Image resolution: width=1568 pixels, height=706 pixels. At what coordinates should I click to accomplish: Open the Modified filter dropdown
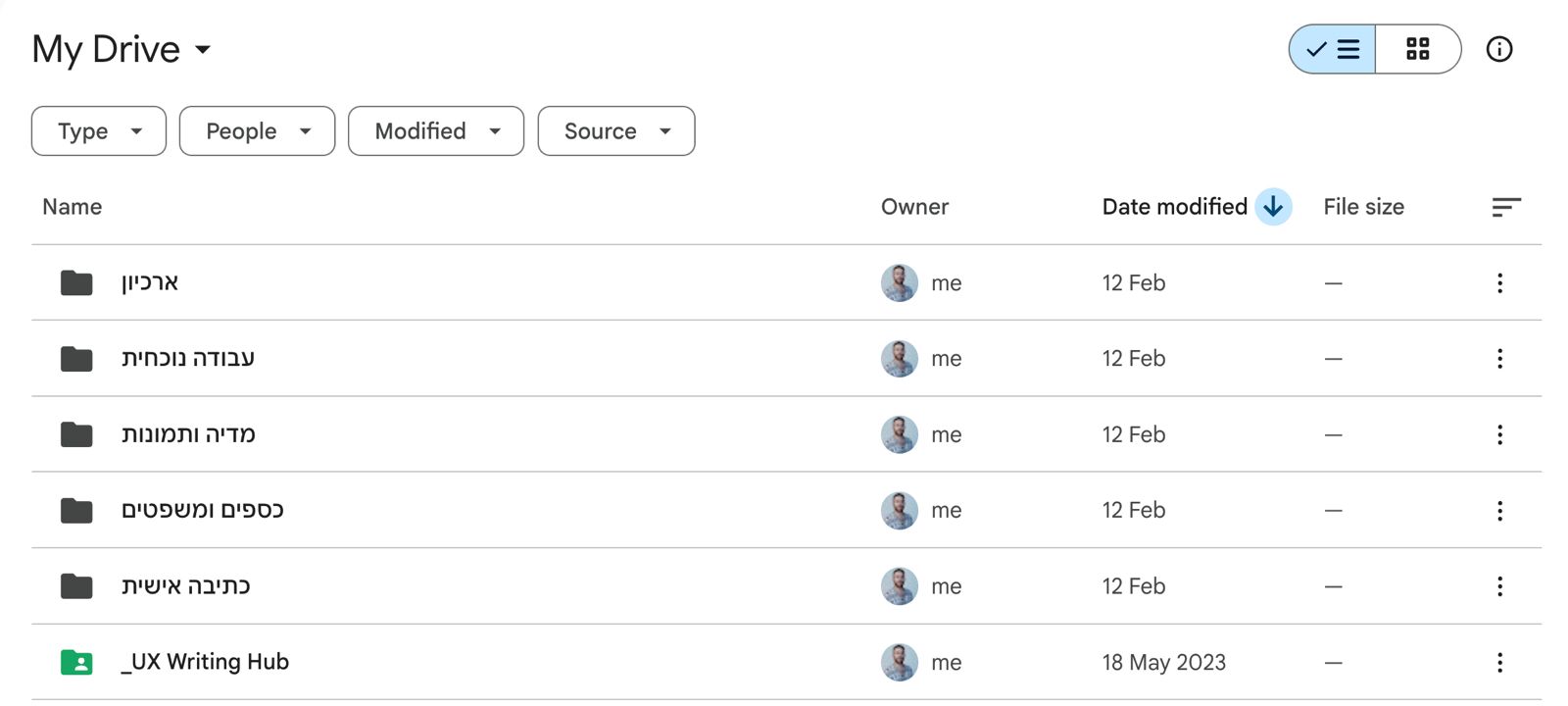pos(436,131)
